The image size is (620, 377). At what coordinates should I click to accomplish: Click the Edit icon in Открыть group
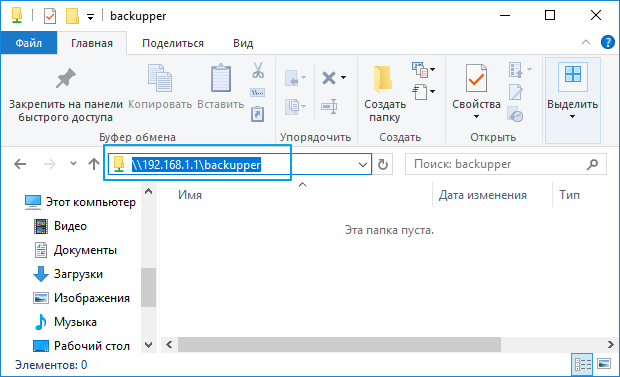pyautogui.click(x=516, y=92)
